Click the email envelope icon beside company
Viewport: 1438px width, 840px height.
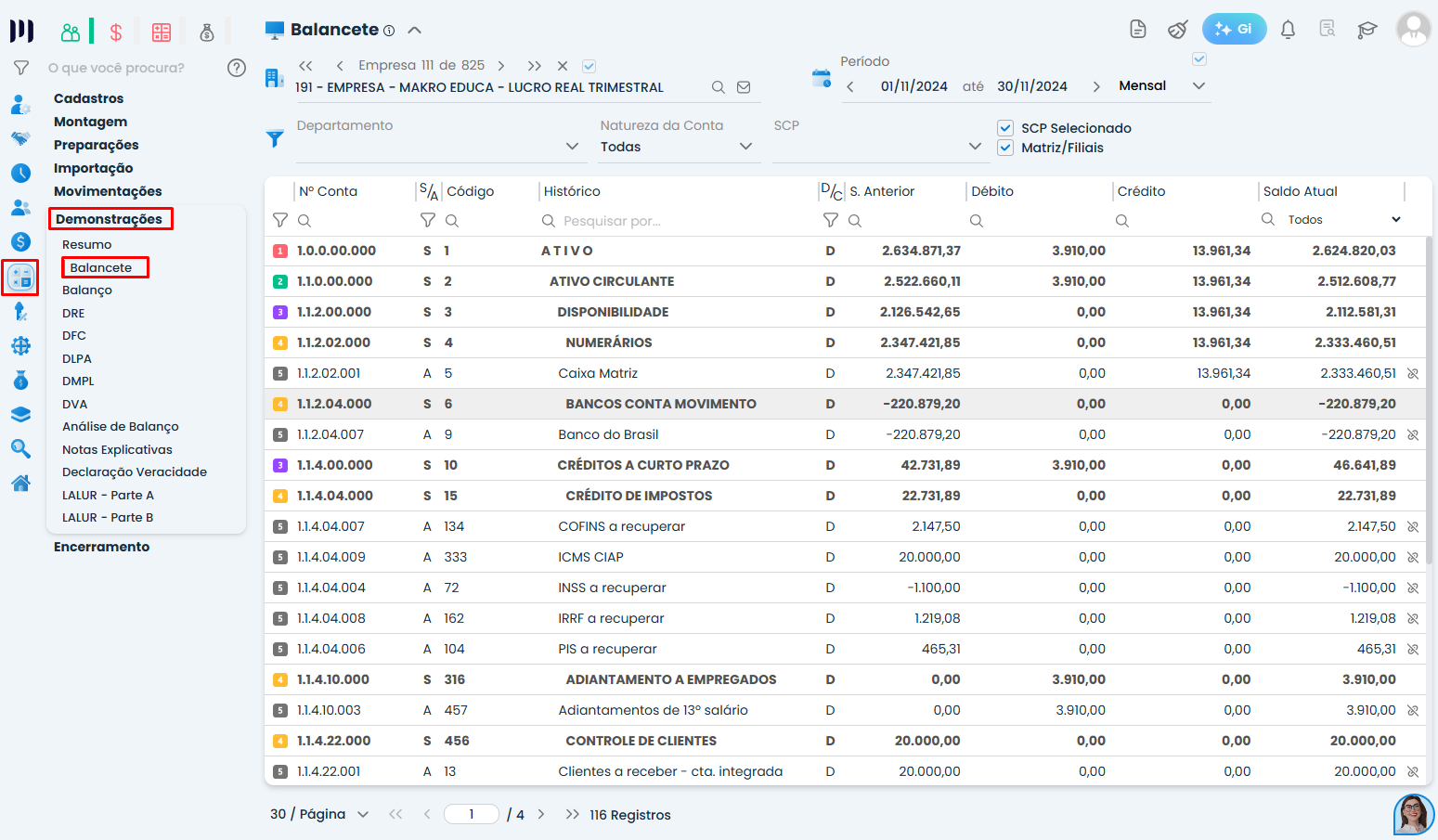coord(744,87)
